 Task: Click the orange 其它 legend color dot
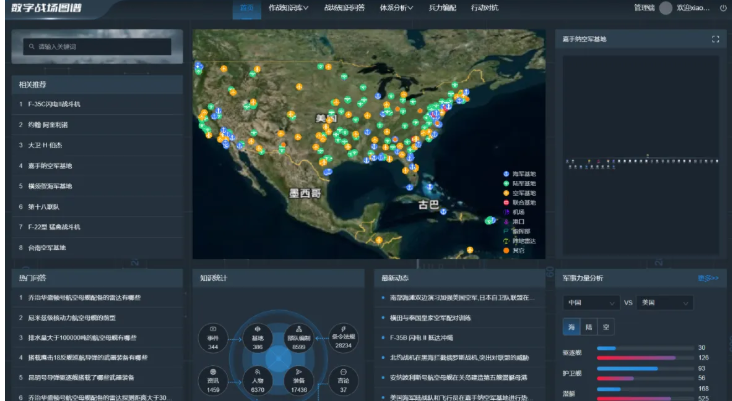pos(506,251)
